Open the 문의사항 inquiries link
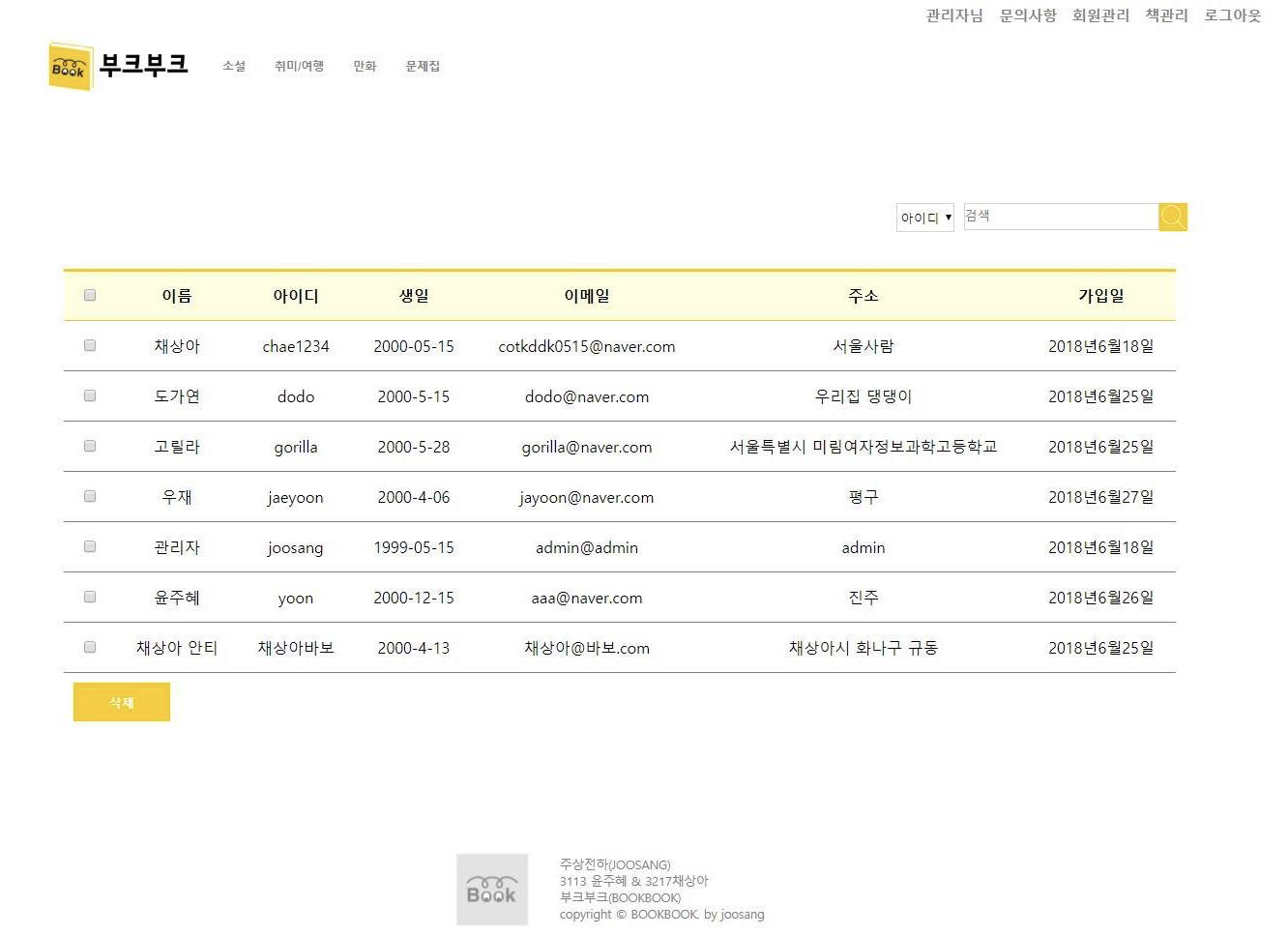 click(x=1028, y=15)
